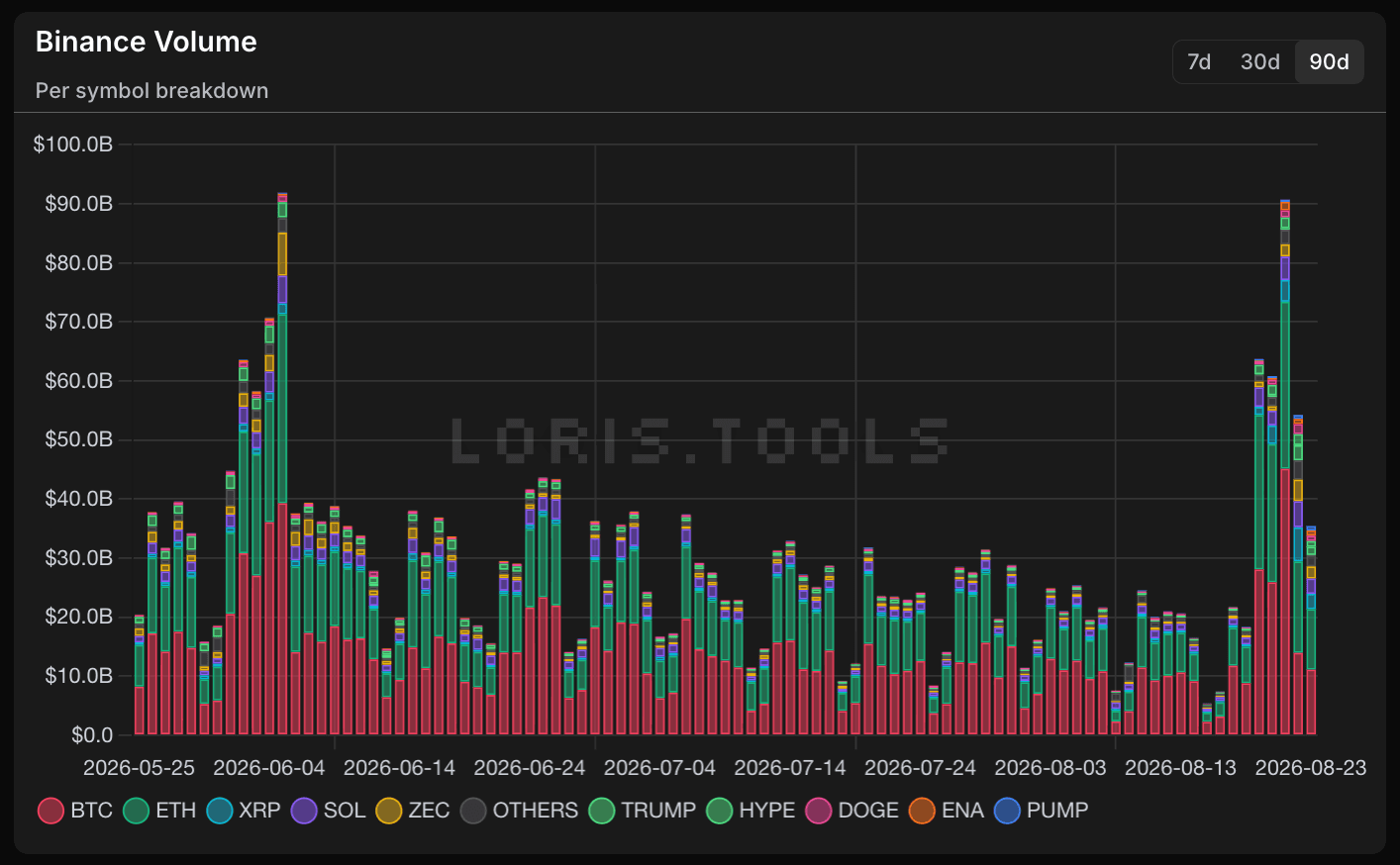
Task: Click the ZEC legend circle
Action: pos(389,811)
